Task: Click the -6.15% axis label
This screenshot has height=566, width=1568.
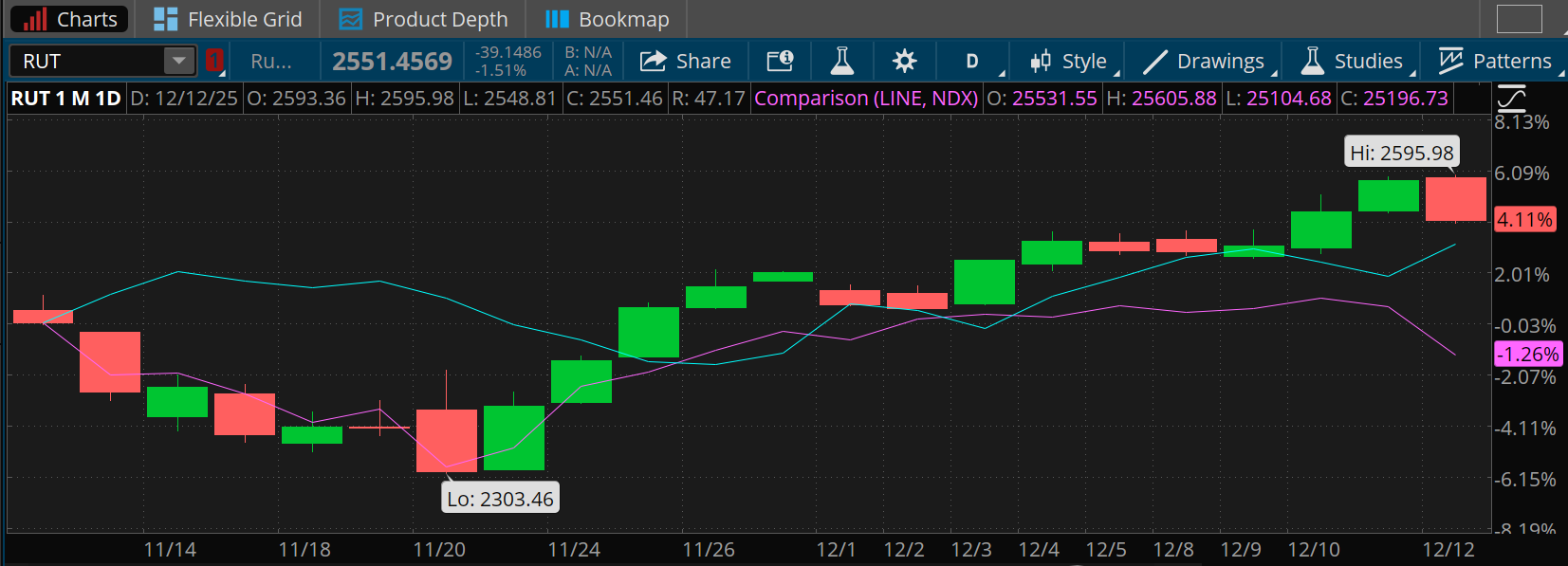Action: tap(1524, 479)
